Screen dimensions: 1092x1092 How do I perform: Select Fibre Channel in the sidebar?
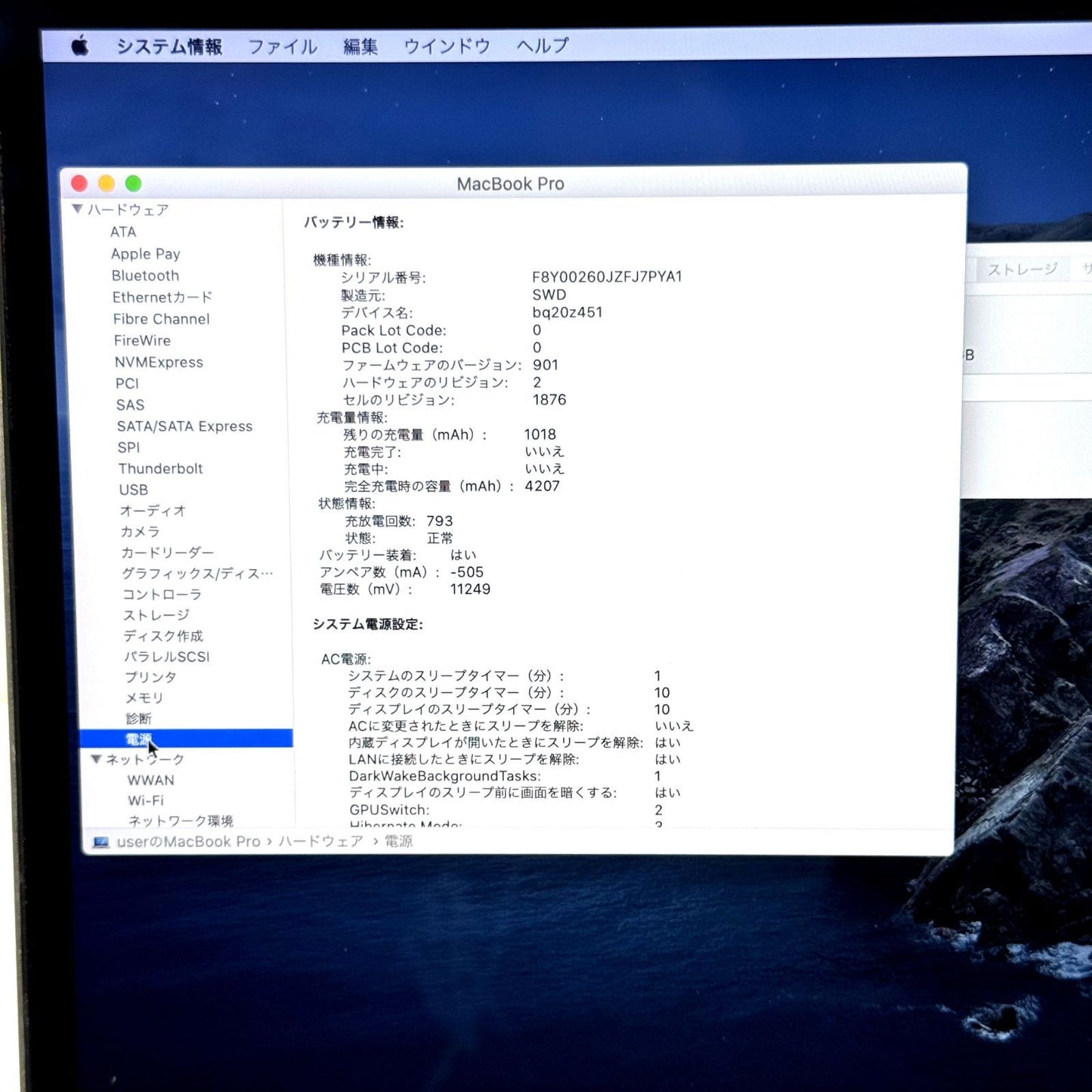[x=162, y=319]
